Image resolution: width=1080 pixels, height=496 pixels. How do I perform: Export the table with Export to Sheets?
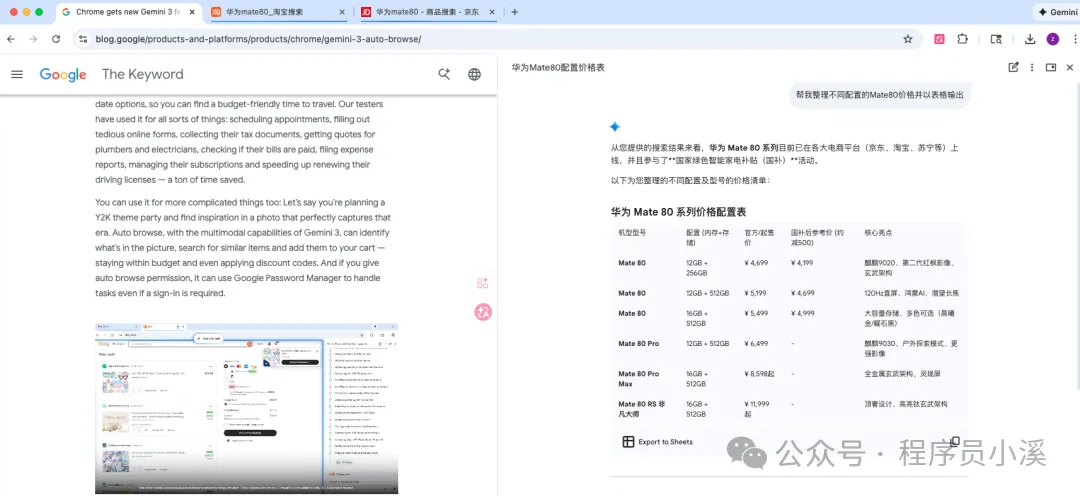tap(657, 442)
